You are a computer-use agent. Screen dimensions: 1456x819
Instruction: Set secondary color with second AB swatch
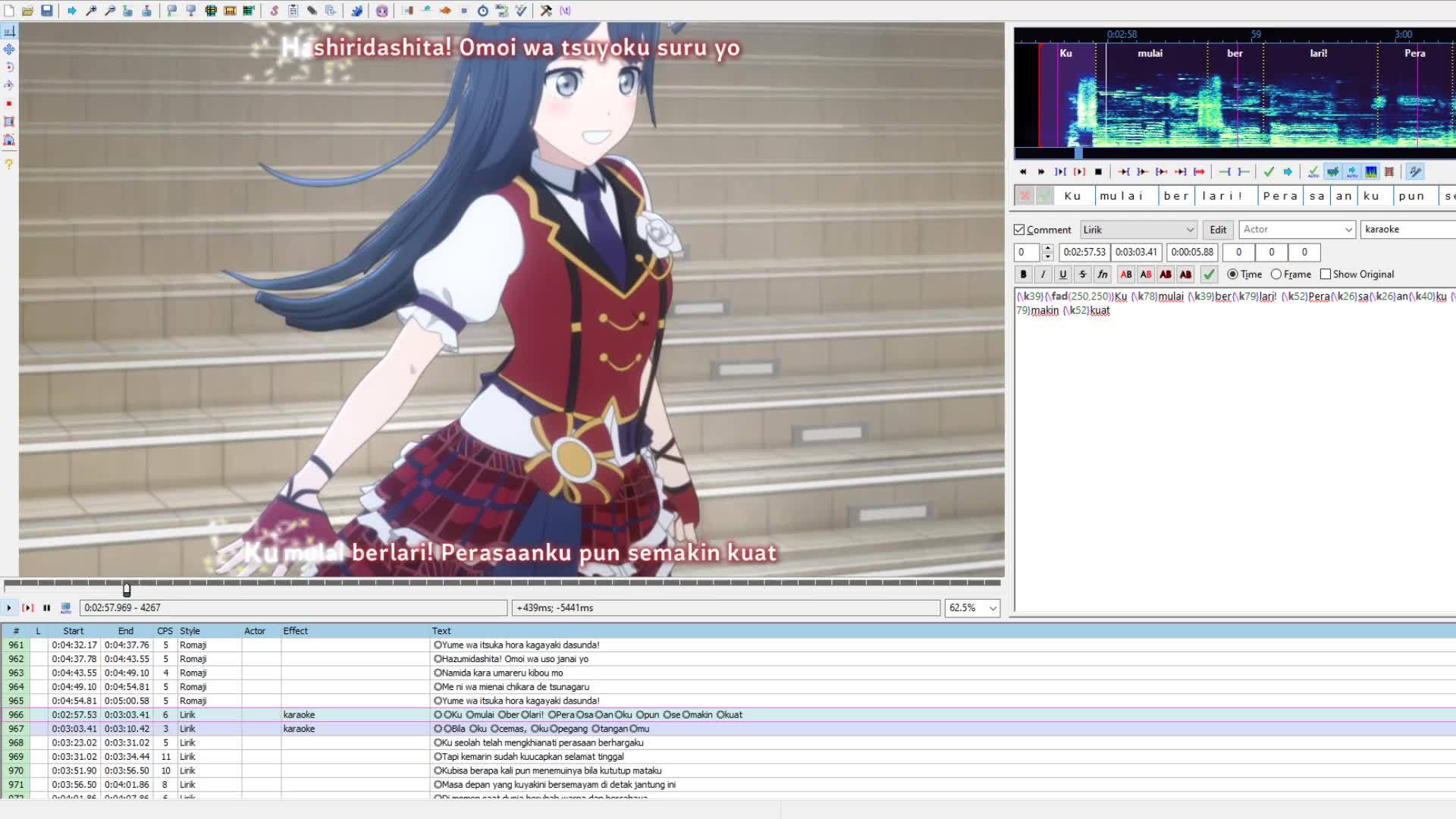(x=1146, y=275)
